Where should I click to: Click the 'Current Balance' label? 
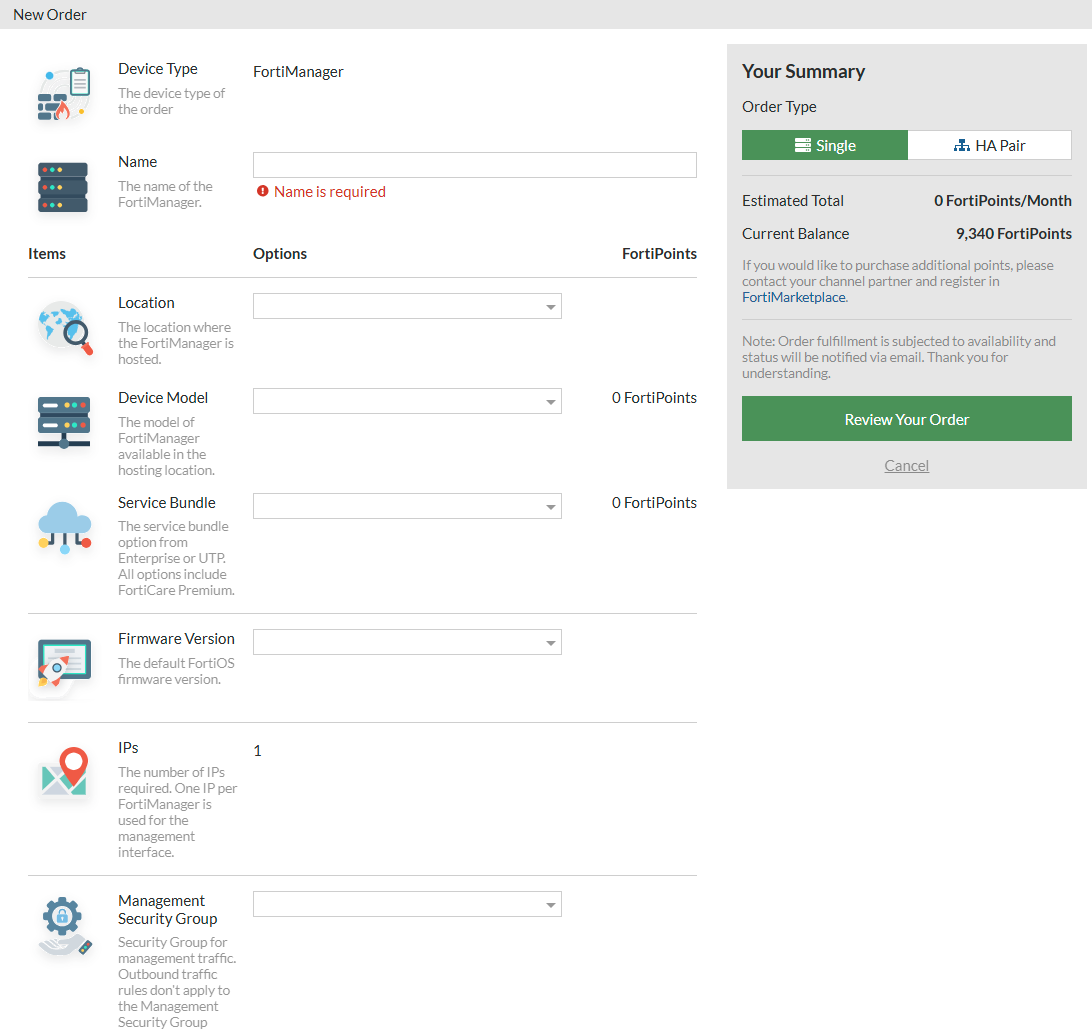coord(795,234)
